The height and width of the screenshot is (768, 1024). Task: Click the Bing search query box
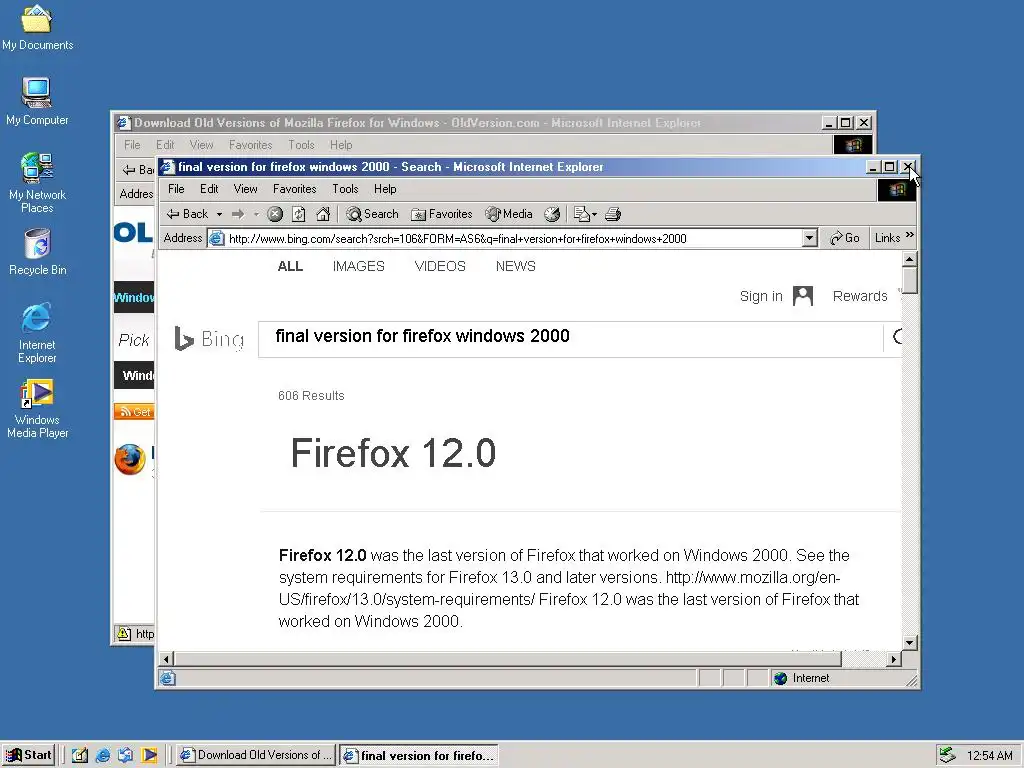(x=571, y=339)
